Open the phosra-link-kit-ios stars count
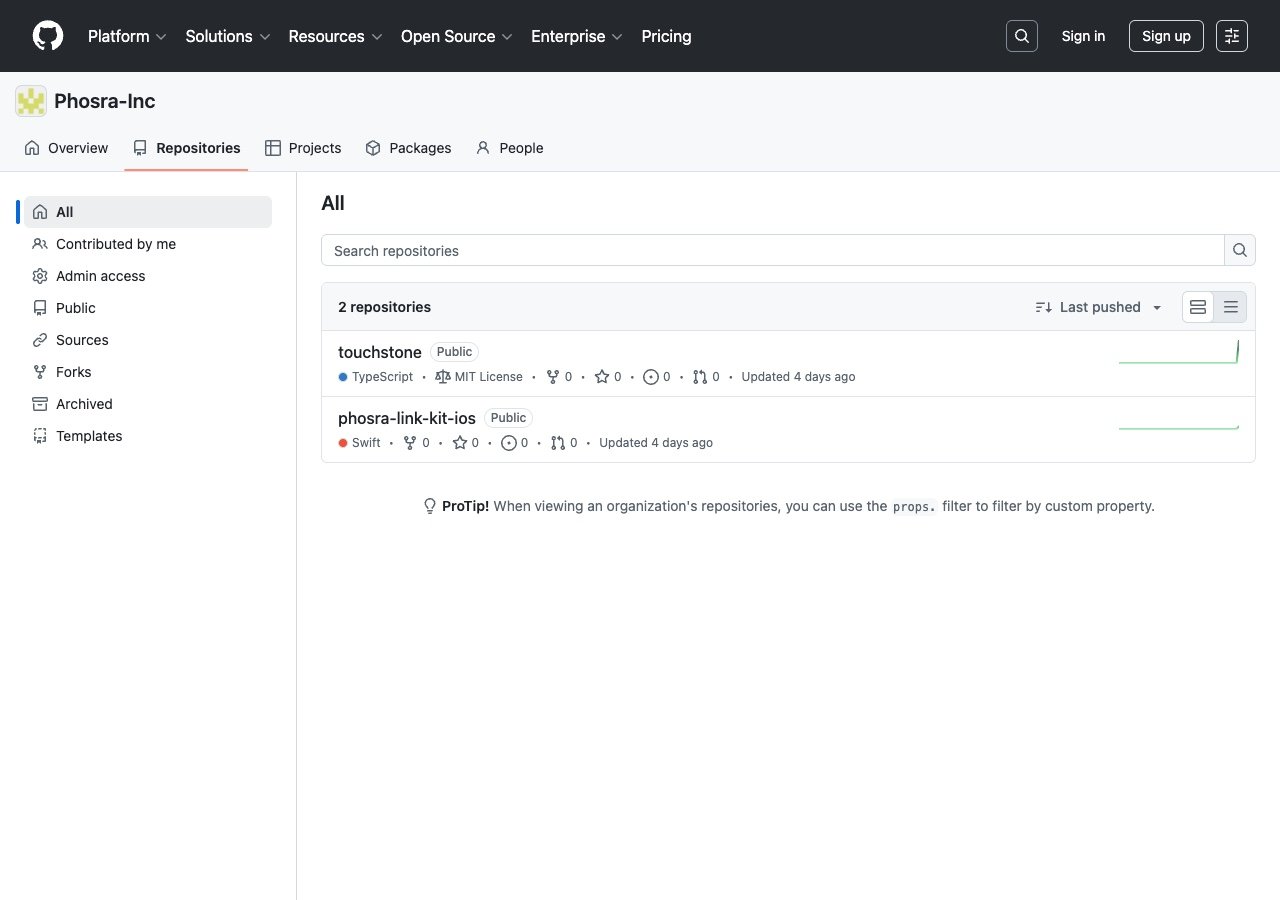 click(466, 443)
